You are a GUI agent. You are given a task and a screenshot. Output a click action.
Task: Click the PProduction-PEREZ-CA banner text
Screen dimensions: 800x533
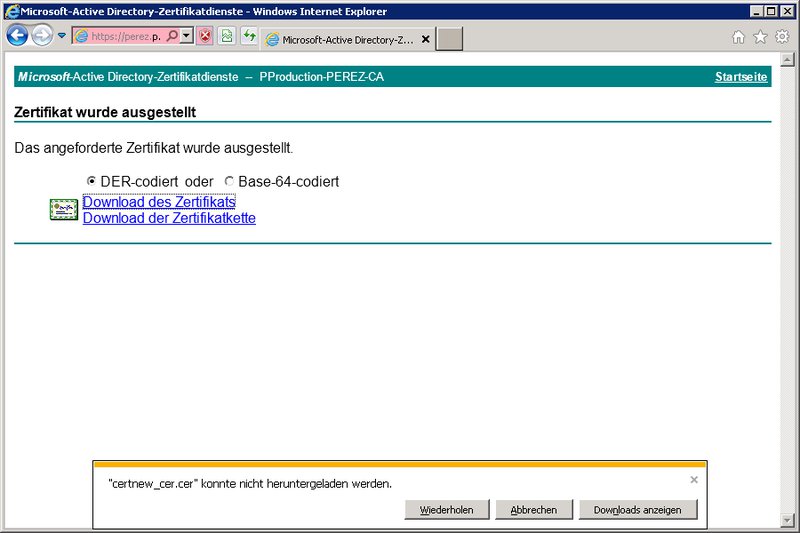click(322, 77)
